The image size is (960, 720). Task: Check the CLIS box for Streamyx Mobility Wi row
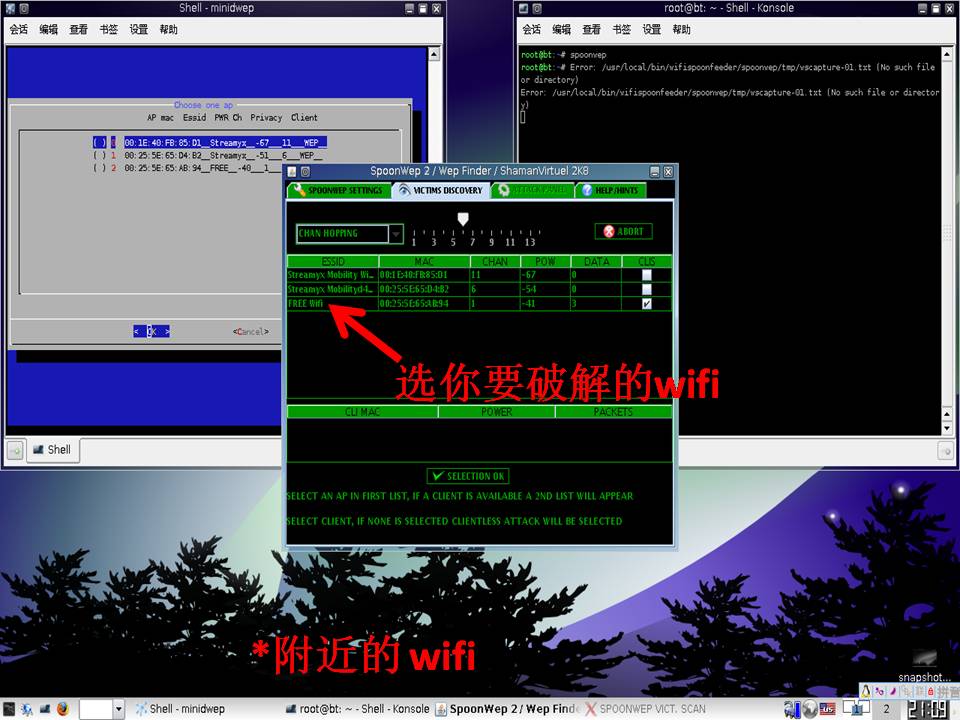coord(647,275)
